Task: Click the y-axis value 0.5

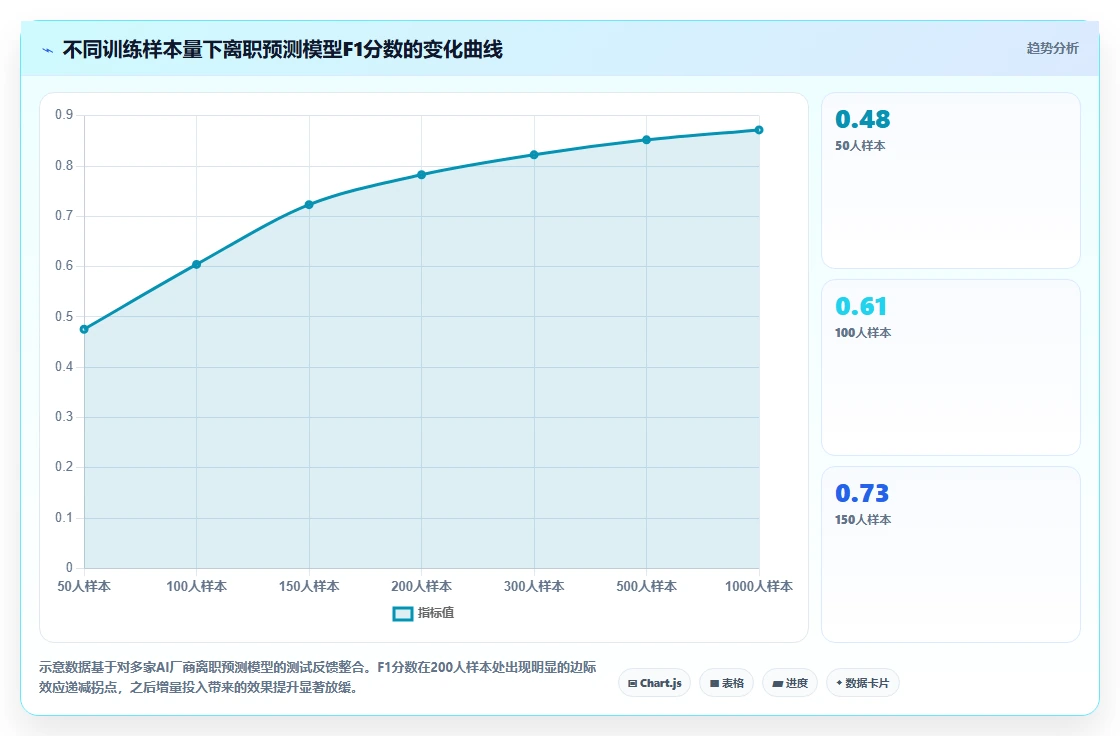Action: [64, 317]
